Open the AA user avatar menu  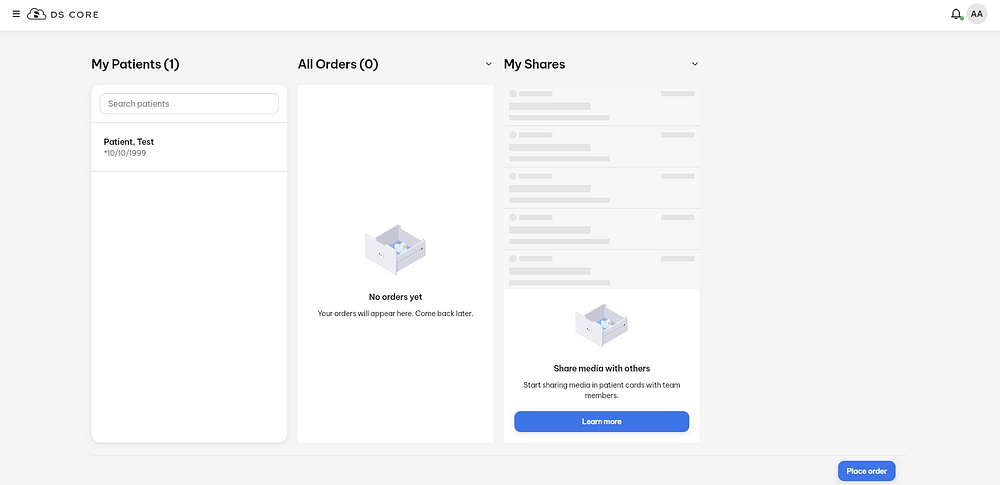pyautogui.click(x=977, y=14)
